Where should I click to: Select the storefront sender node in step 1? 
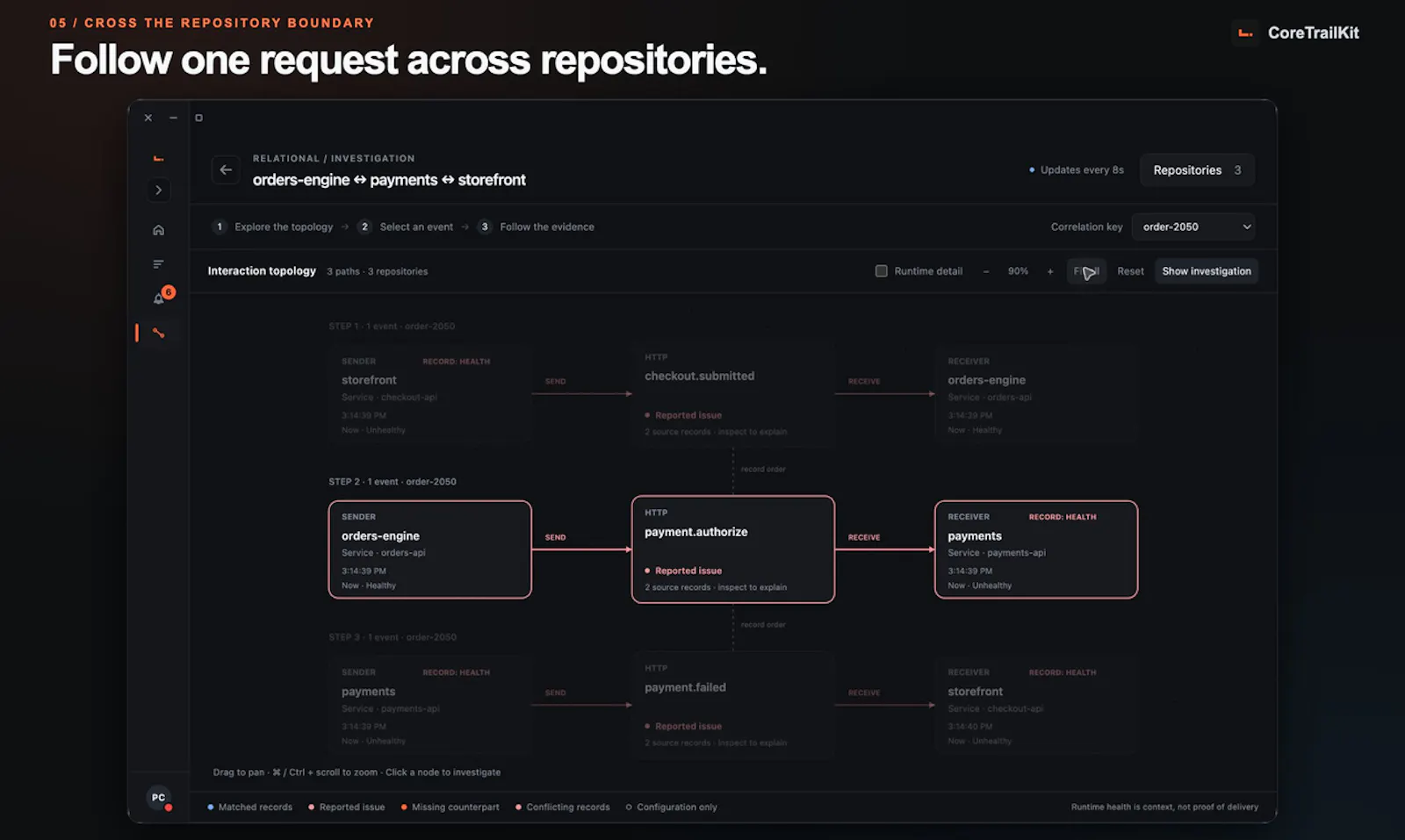click(430, 394)
